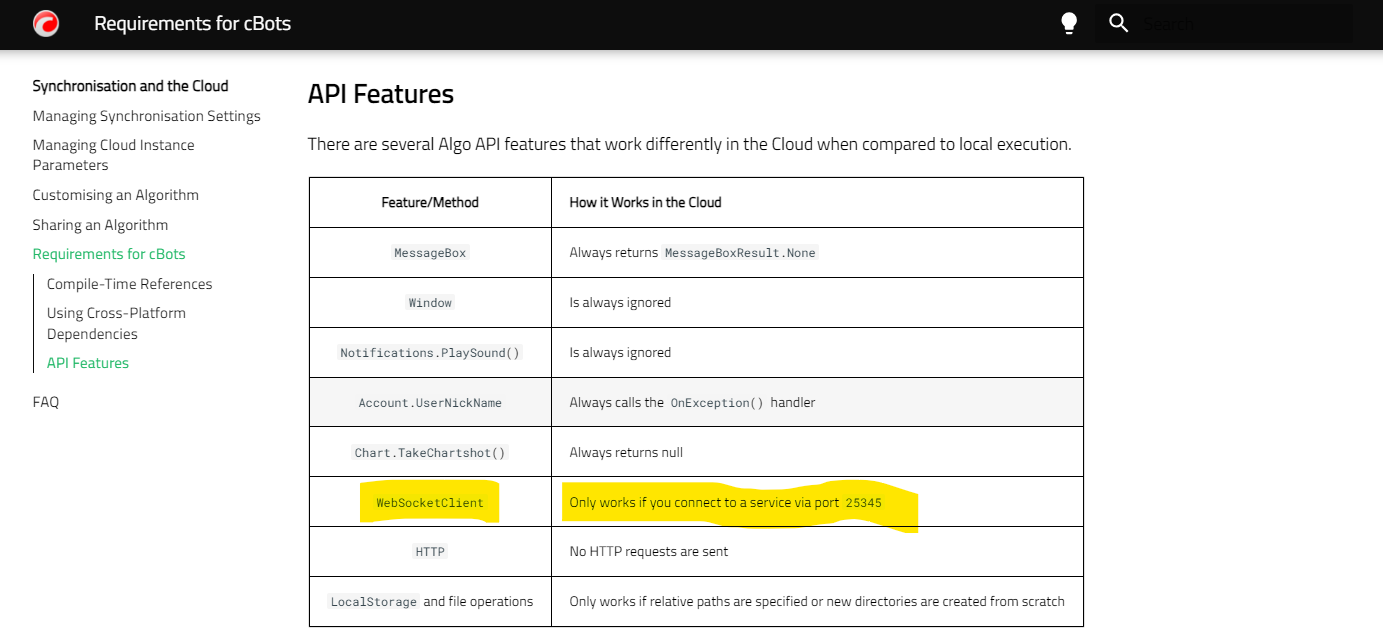1383x634 pixels.
Task: Click Chart.TakeChartshot() cell
Action: (x=430, y=453)
